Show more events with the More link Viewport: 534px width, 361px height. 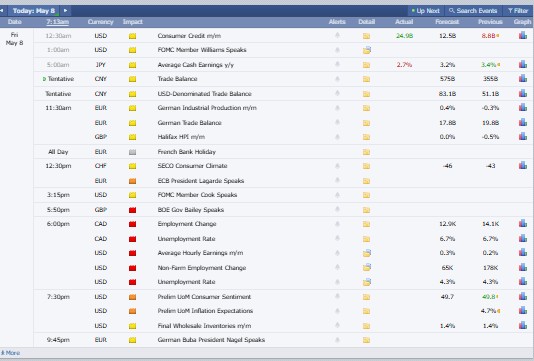(x=10, y=353)
